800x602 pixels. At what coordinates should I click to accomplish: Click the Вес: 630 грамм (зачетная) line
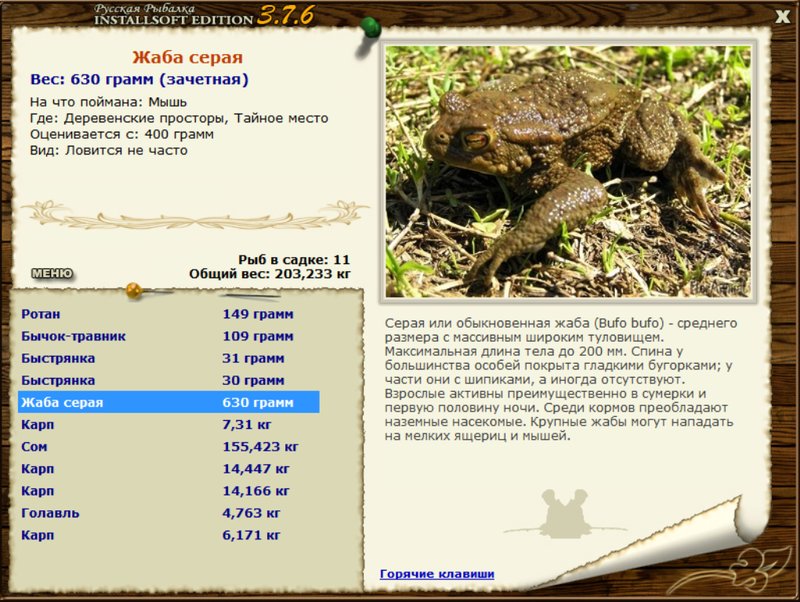[139, 80]
